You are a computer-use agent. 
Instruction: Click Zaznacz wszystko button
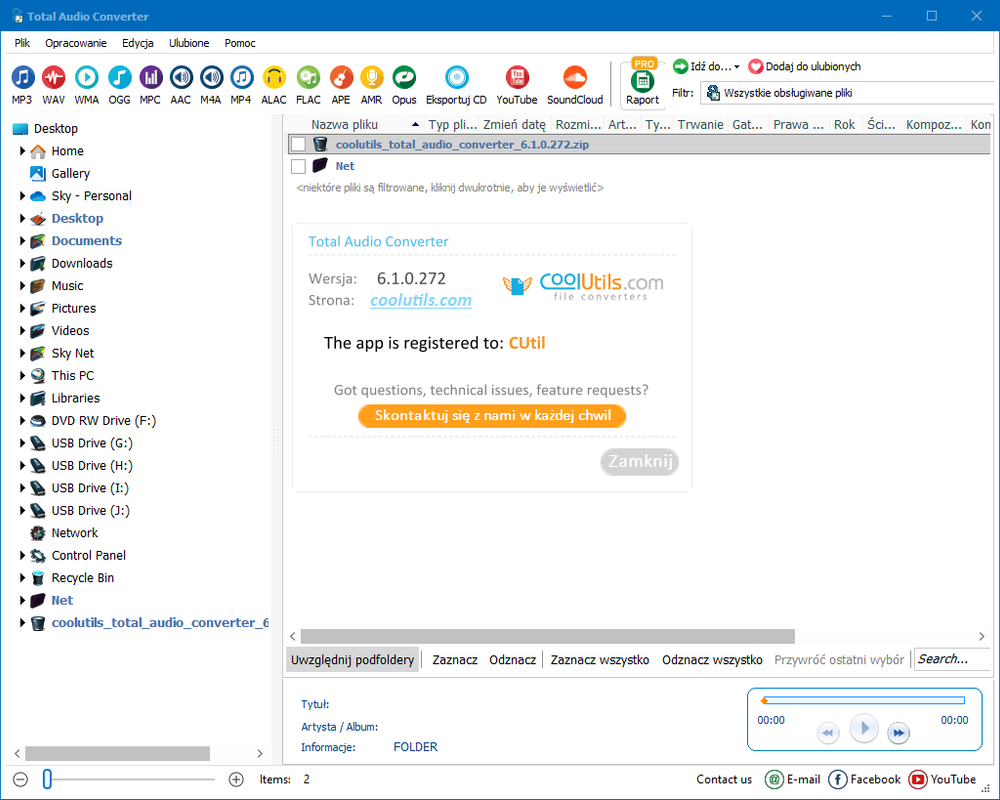600,660
